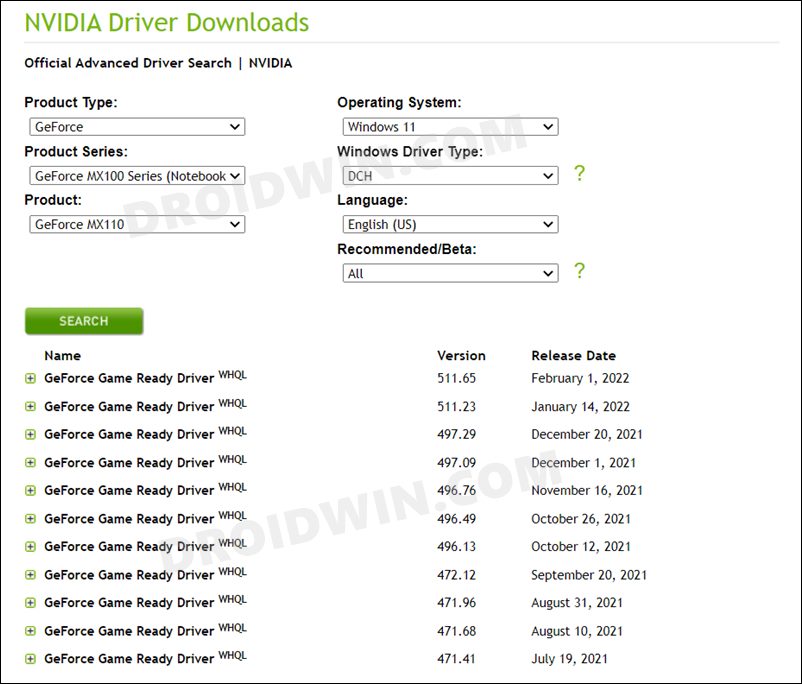Click the Version column header
The width and height of the screenshot is (802, 684).
click(461, 356)
